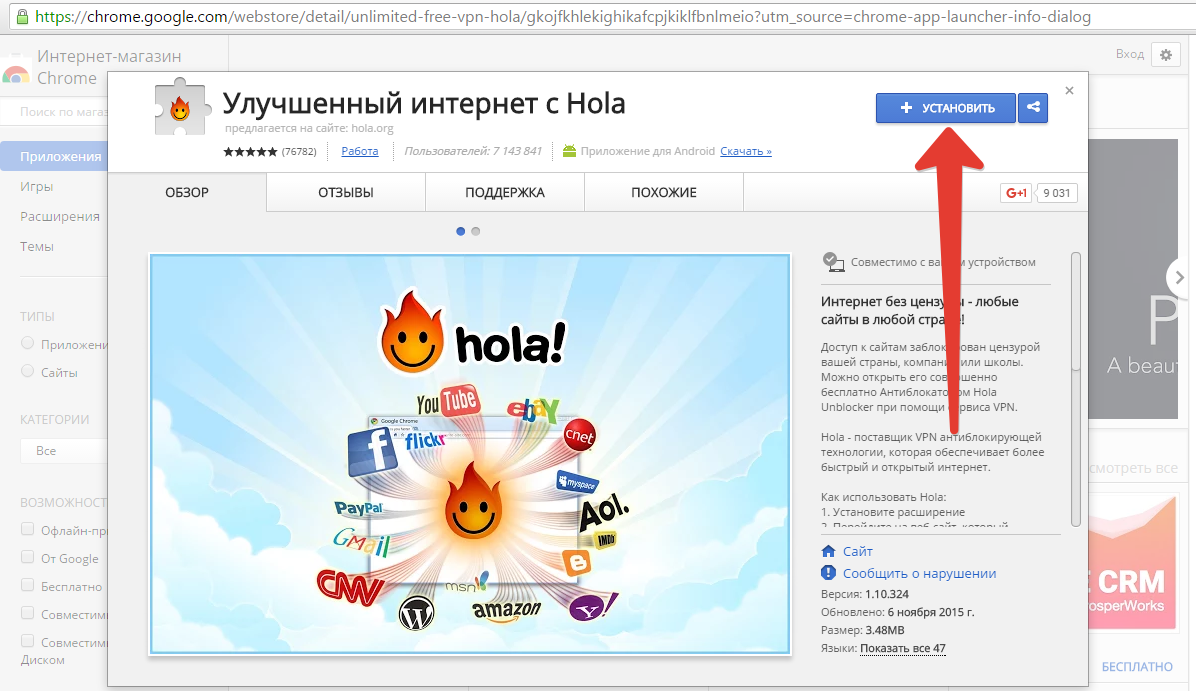1196x691 pixels.
Task: Select the Приложения type radio button
Action: pyautogui.click(x=27, y=343)
